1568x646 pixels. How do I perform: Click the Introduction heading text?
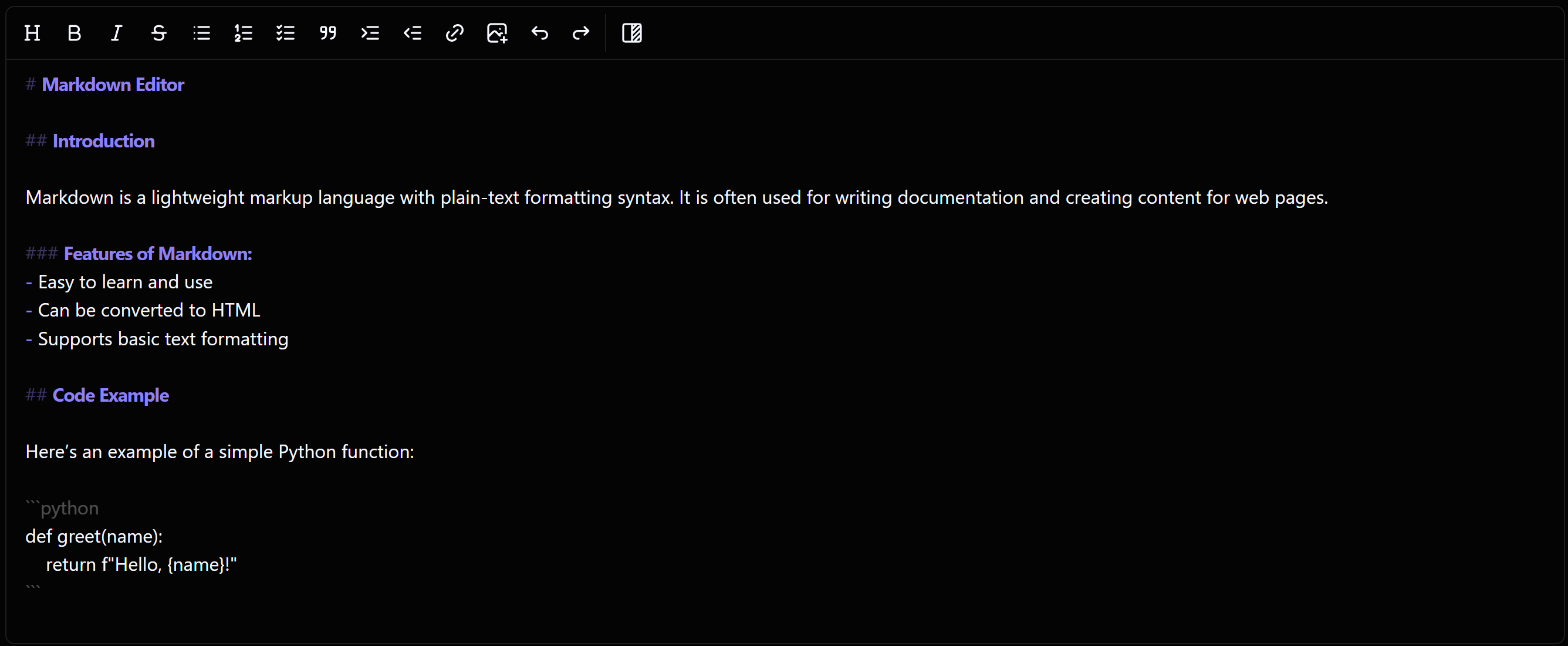pos(103,141)
